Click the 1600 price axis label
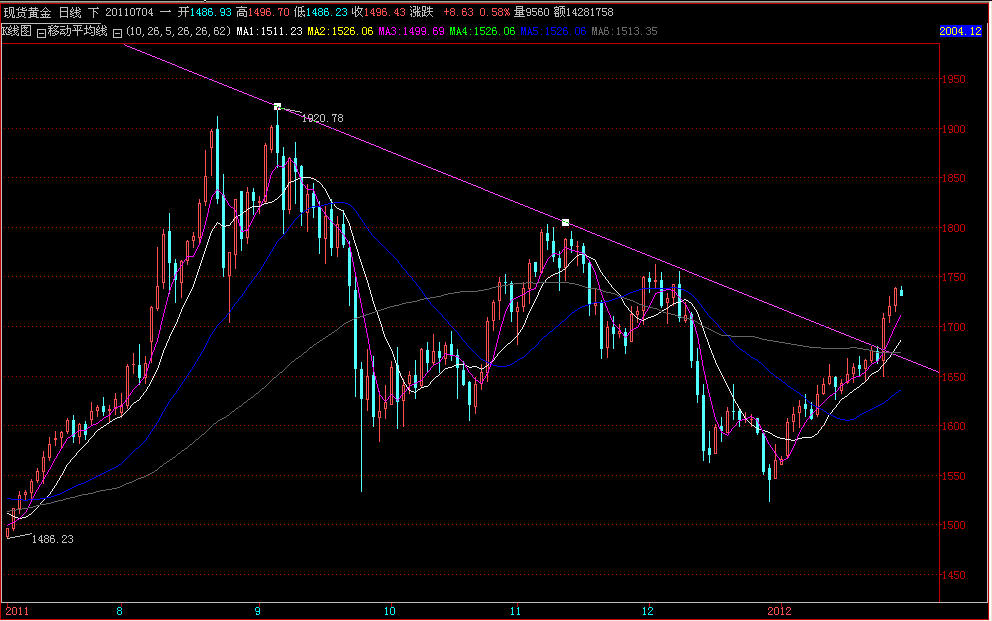The height and width of the screenshot is (621, 992). [954, 426]
